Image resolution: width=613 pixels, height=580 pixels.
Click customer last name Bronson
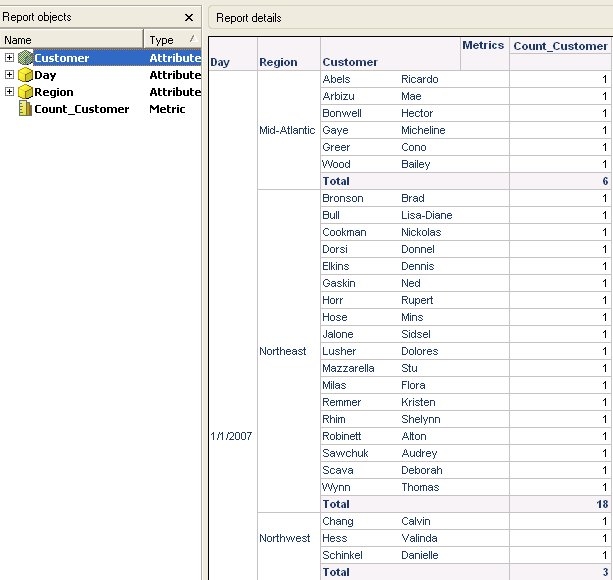(x=343, y=198)
